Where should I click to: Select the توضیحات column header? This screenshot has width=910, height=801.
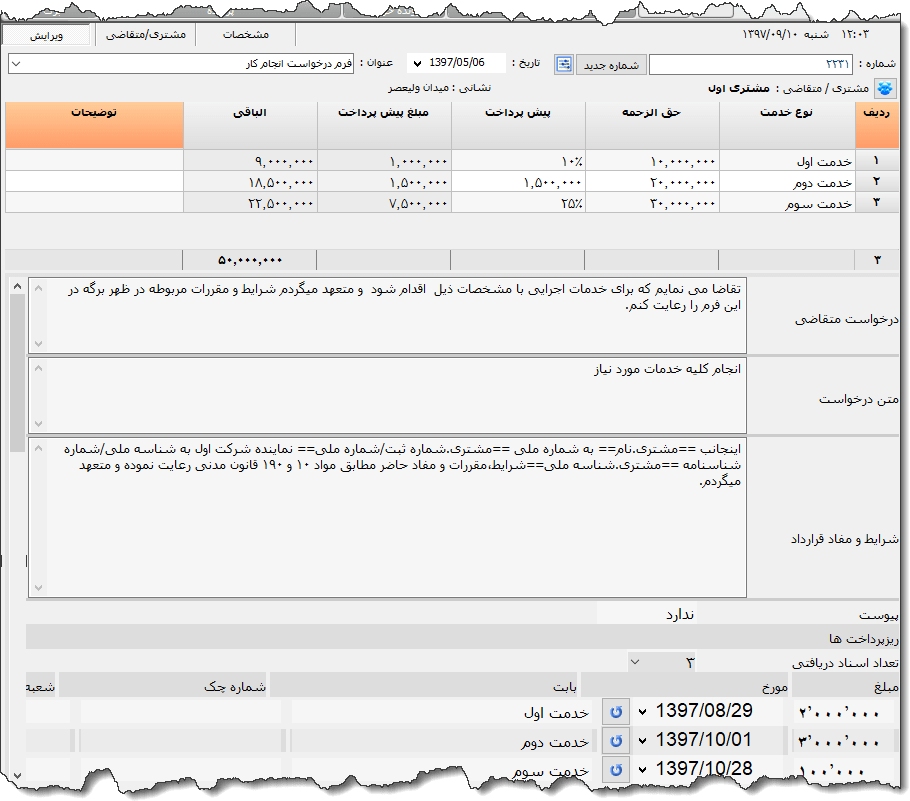click(x=95, y=125)
